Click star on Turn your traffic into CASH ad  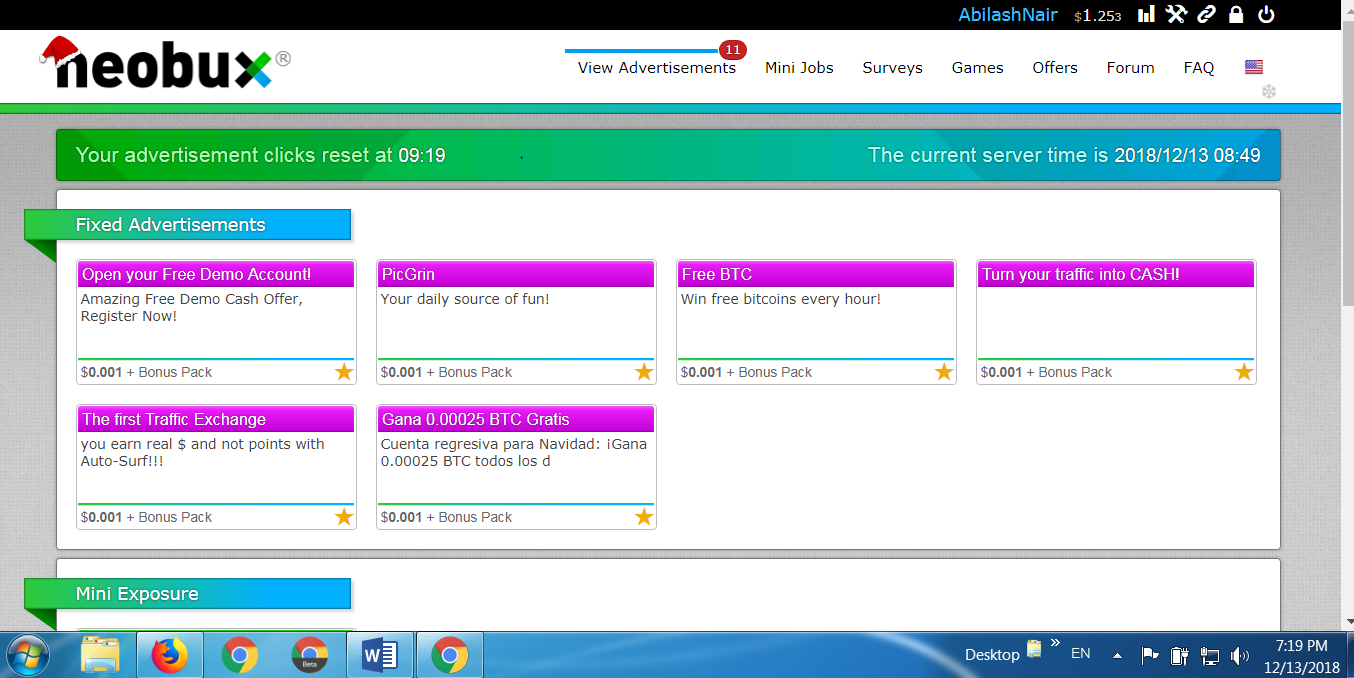click(1244, 372)
